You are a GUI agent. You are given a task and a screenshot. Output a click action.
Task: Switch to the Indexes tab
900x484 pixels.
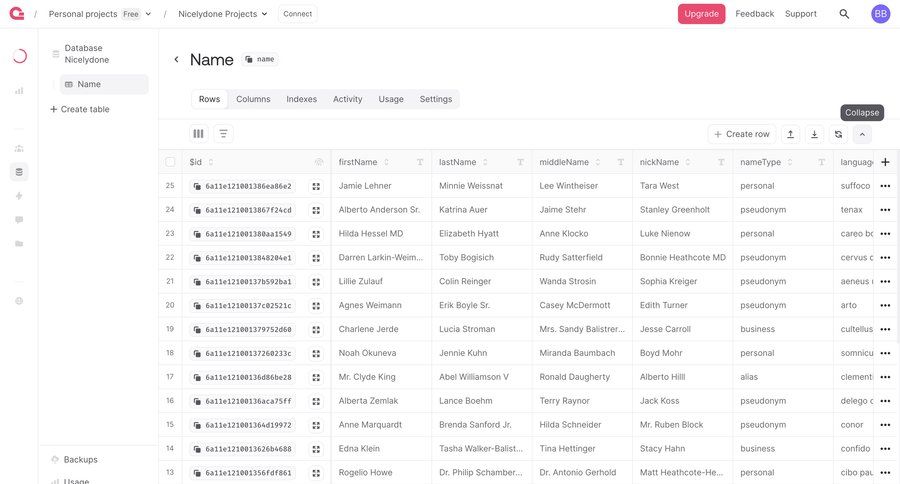[301, 99]
